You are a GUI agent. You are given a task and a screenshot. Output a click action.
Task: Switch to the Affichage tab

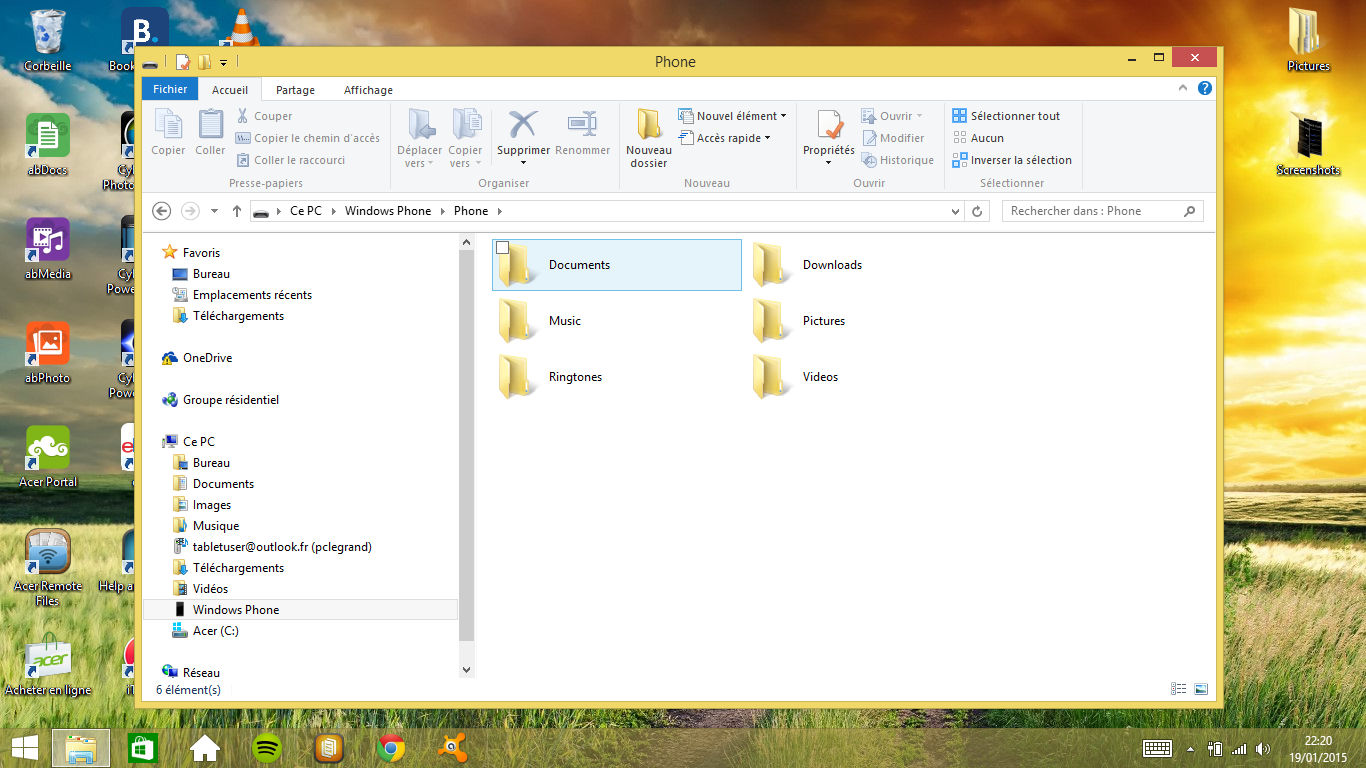pyautogui.click(x=368, y=90)
